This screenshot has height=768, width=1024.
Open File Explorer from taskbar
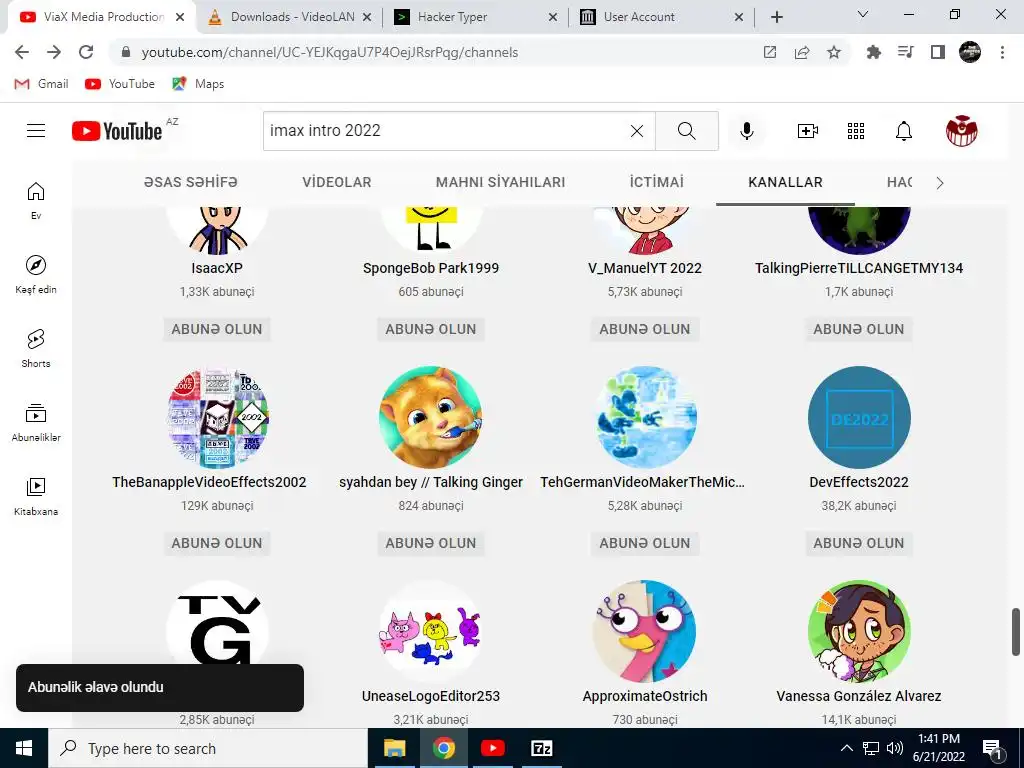pos(394,748)
